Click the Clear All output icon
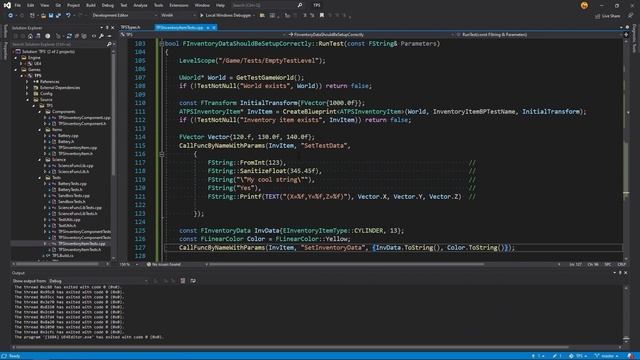 pos(183,281)
